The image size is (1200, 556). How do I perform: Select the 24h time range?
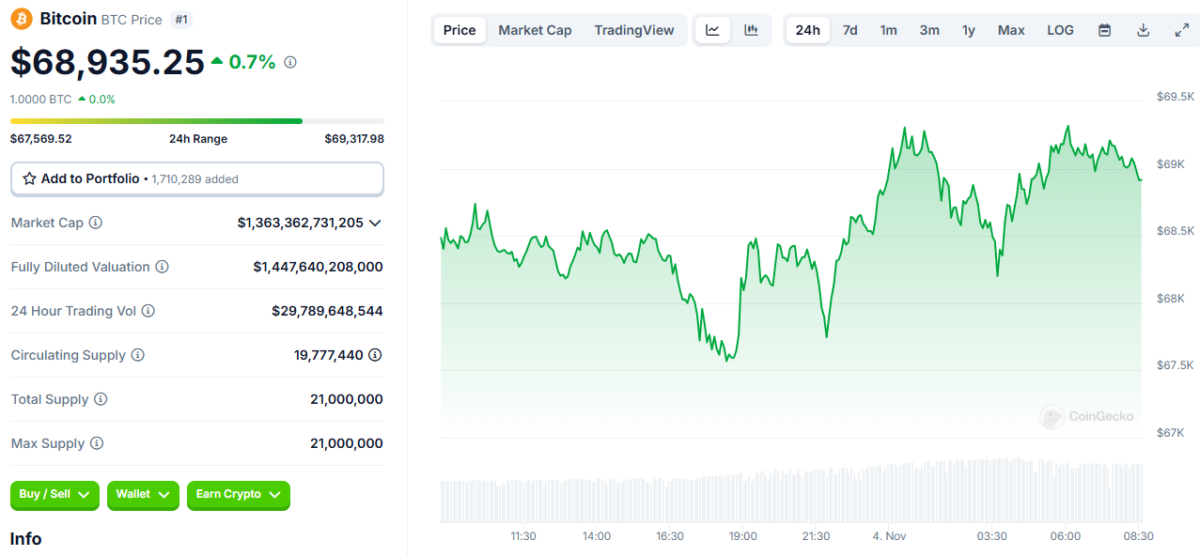(x=807, y=30)
